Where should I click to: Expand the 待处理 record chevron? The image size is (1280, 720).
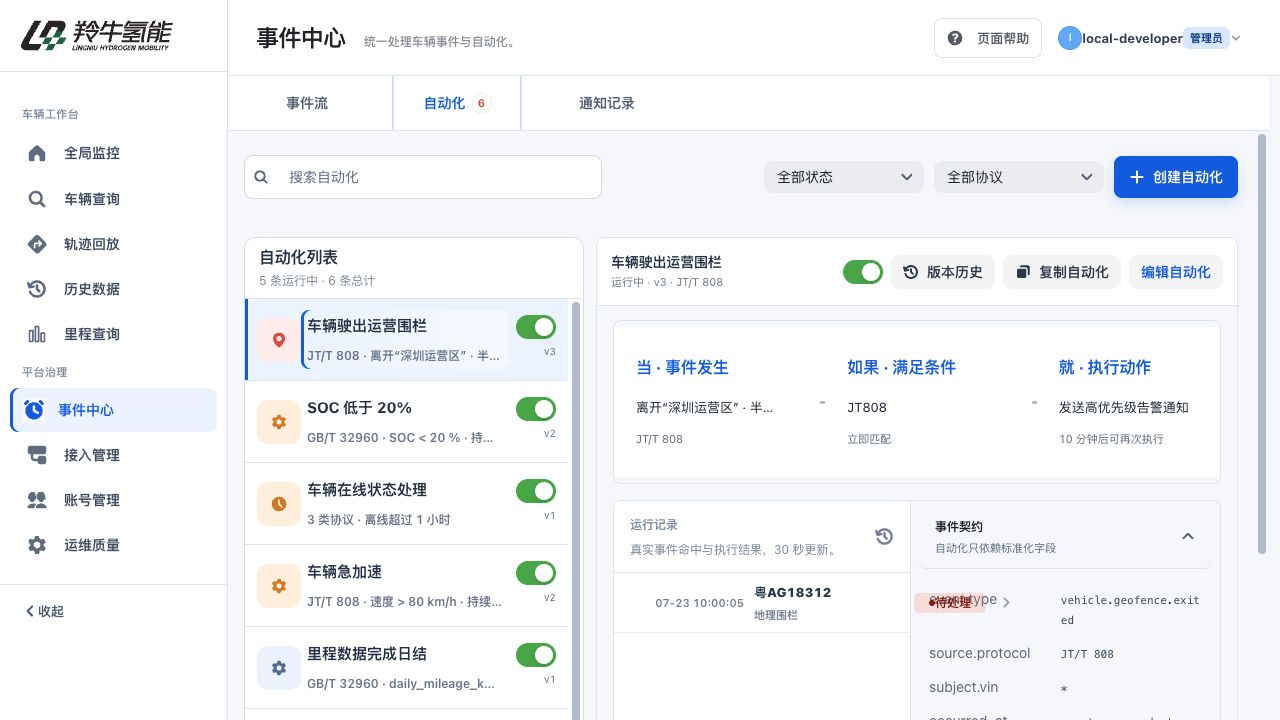pyautogui.click(x=1006, y=602)
